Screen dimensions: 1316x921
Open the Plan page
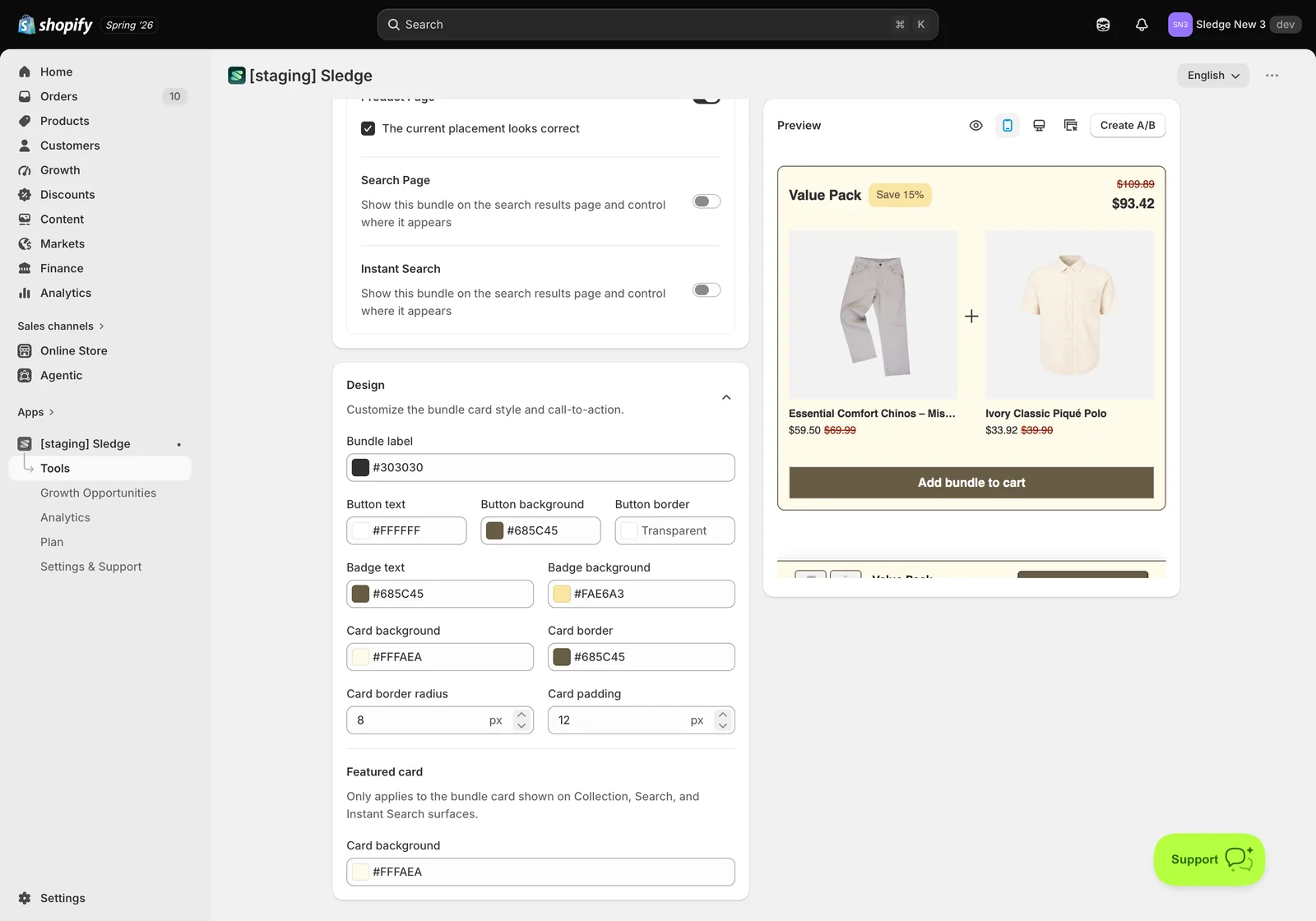(52, 542)
